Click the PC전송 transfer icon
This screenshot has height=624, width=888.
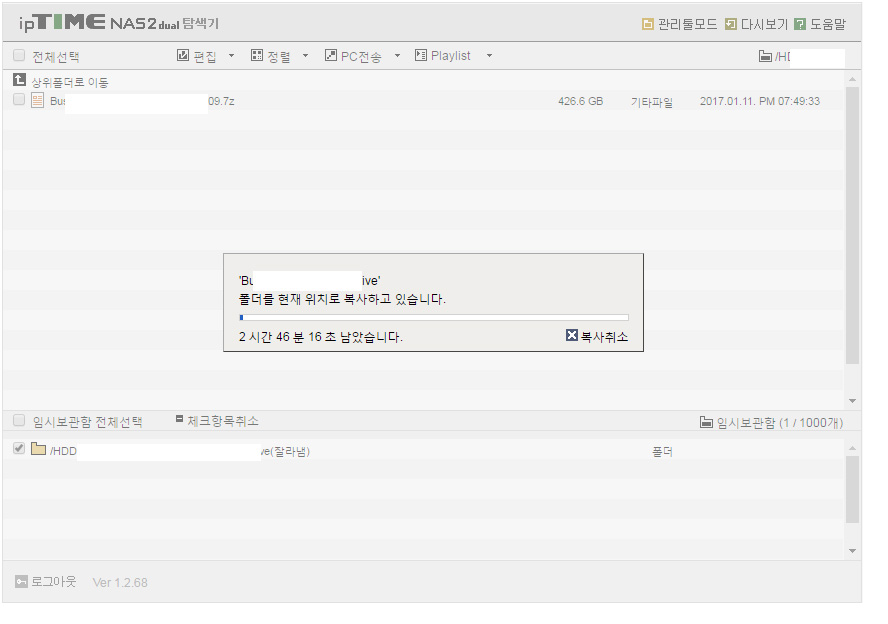pyautogui.click(x=331, y=55)
